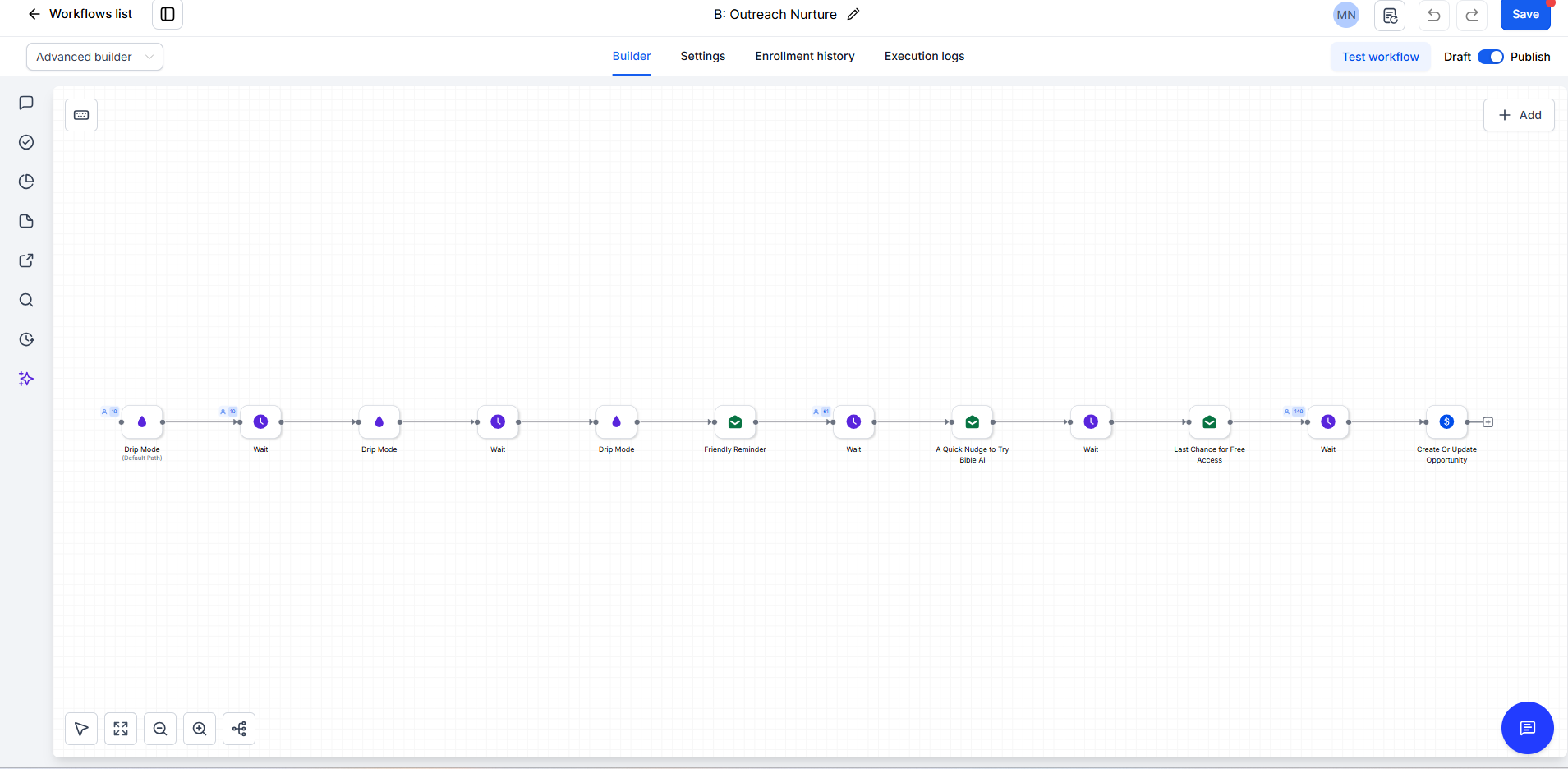Select the Wait node with 140 contacts badge

tap(1328, 421)
